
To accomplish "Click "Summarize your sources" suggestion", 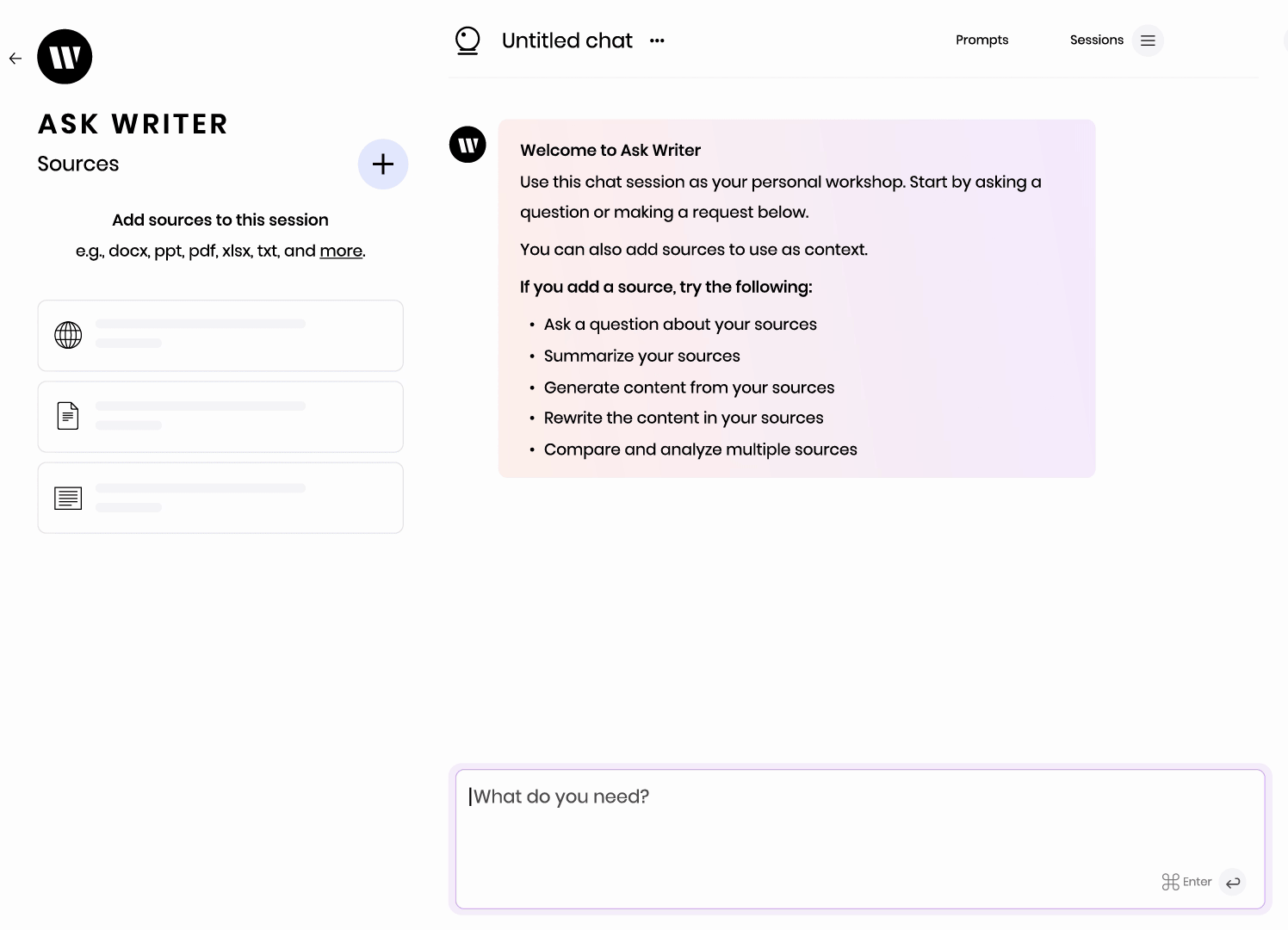I will point(642,356).
